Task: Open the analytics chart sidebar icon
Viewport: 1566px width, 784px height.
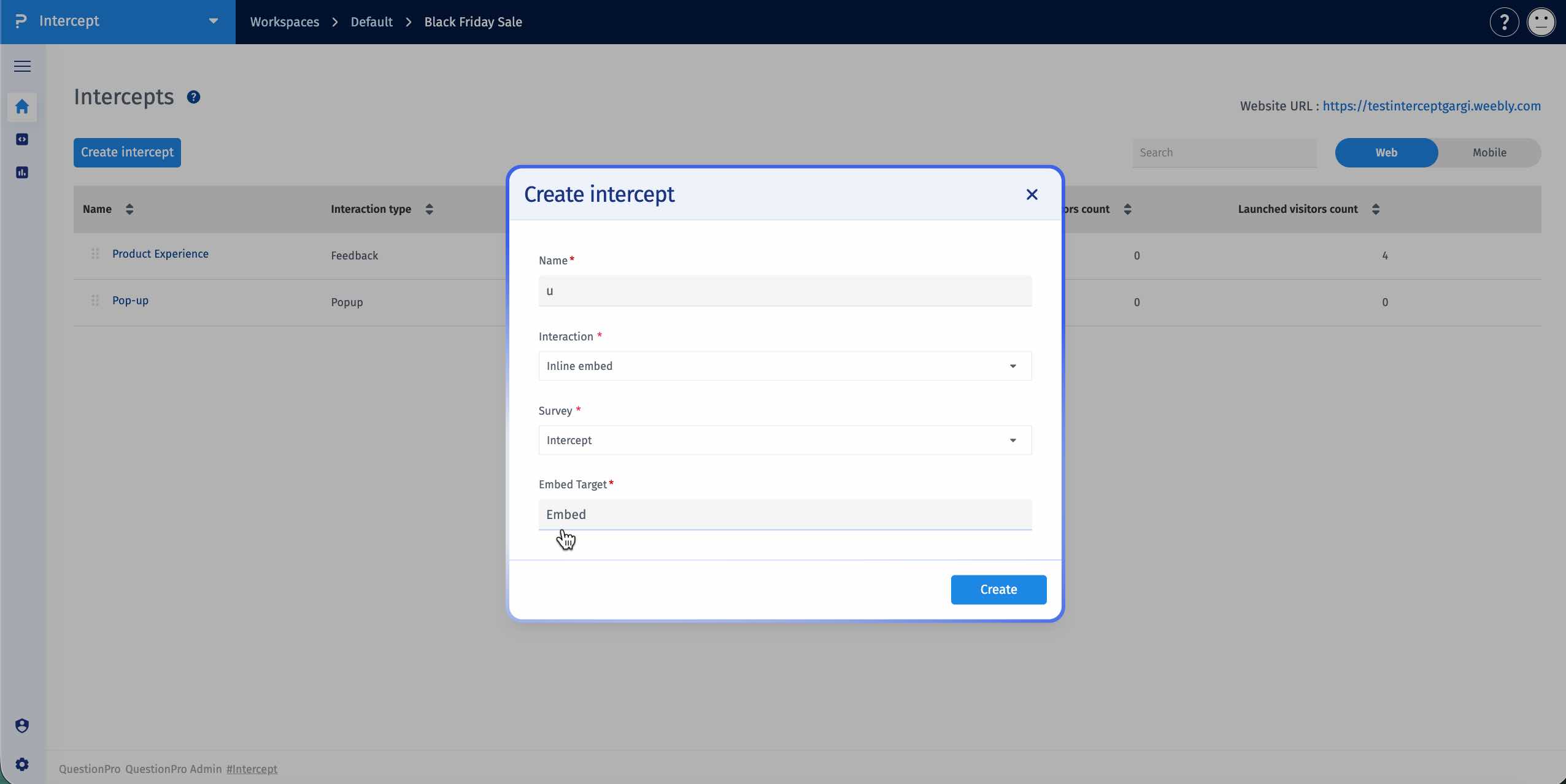Action: pyautogui.click(x=22, y=172)
